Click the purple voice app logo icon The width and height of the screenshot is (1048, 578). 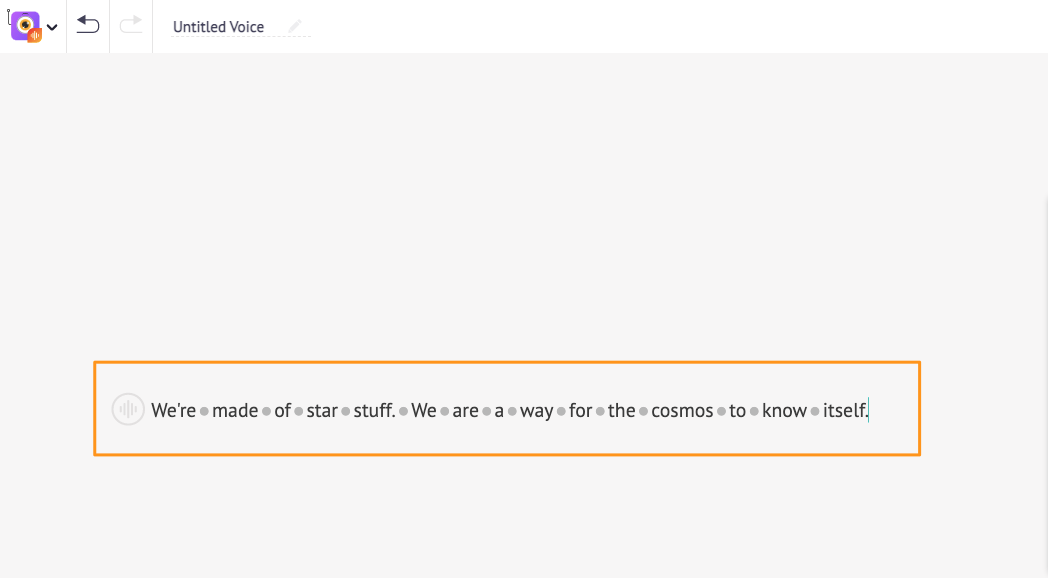point(26,27)
